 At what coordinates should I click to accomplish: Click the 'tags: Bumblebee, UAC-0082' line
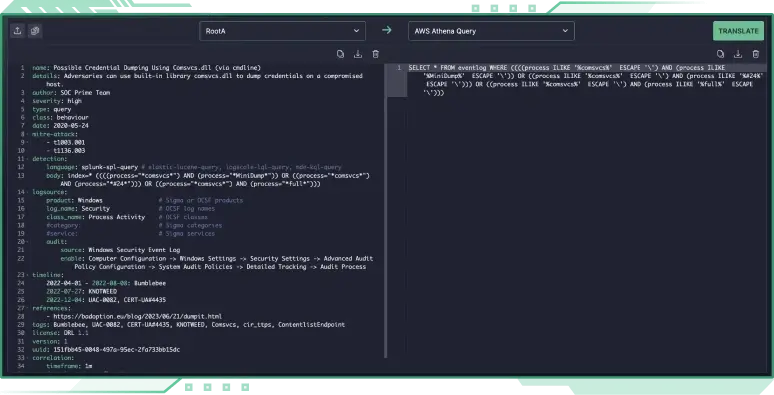189,325
